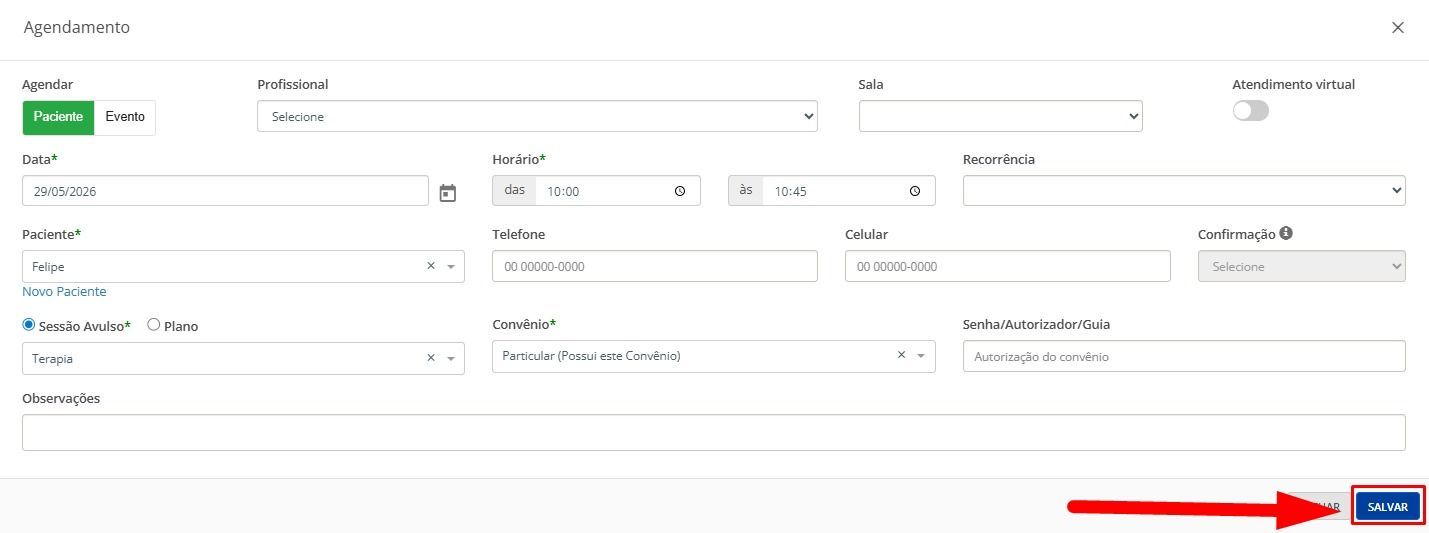Expand the Terapia session dropdown arrow
This screenshot has height=533, width=1429.
pyautogui.click(x=451, y=359)
